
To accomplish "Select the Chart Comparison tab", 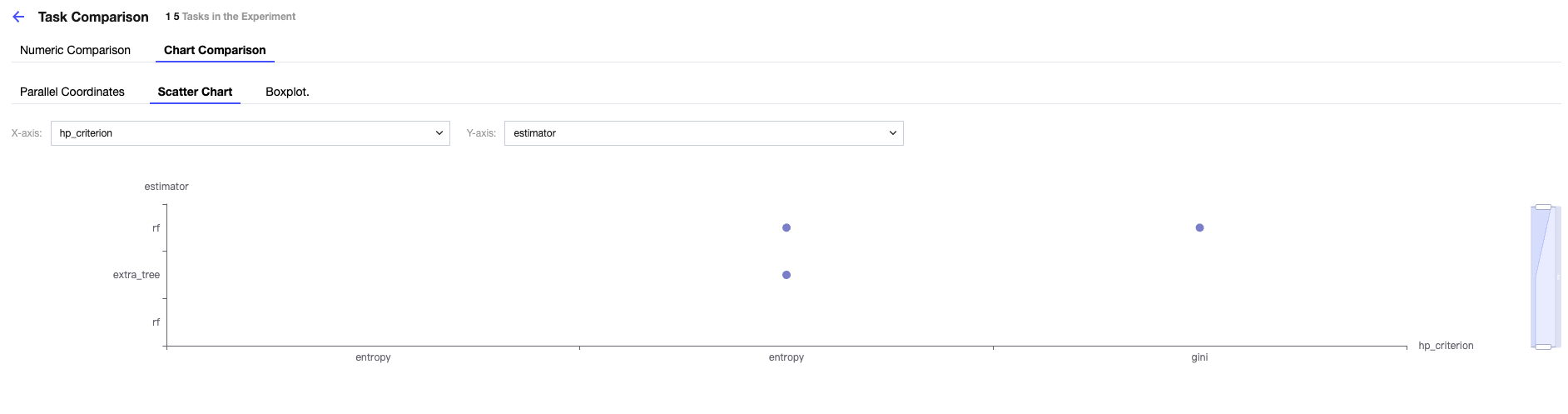I will click(215, 50).
